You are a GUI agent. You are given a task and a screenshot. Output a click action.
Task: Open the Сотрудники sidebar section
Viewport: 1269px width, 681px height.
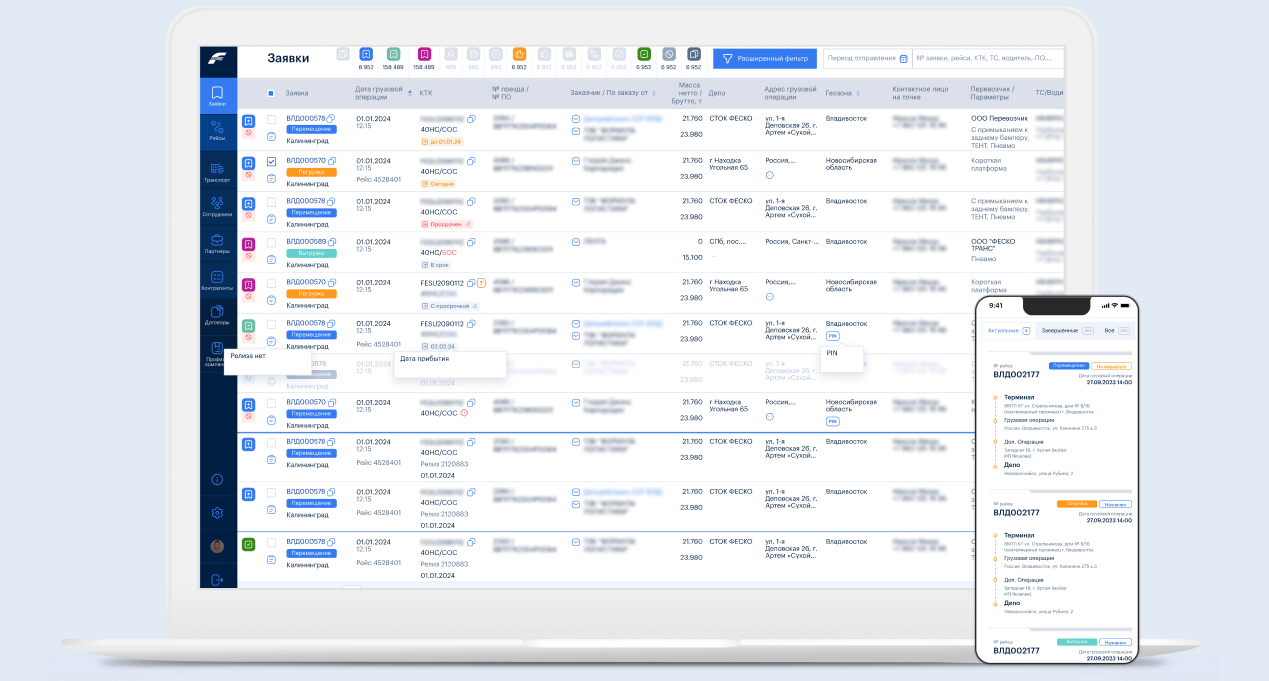tap(218, 207)
